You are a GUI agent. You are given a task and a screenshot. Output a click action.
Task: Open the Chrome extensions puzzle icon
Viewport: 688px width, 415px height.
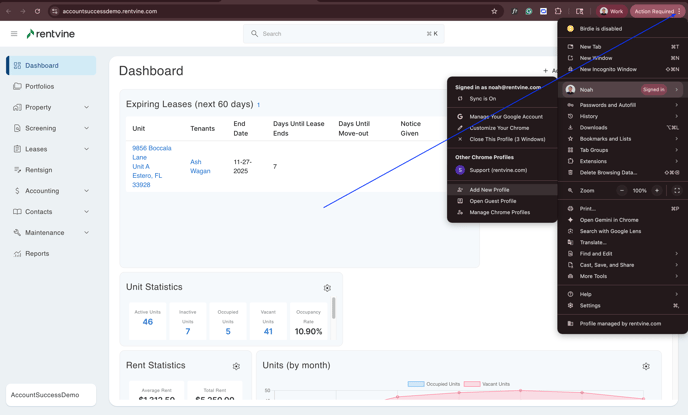pyautogui.click(x=558, y=11)
